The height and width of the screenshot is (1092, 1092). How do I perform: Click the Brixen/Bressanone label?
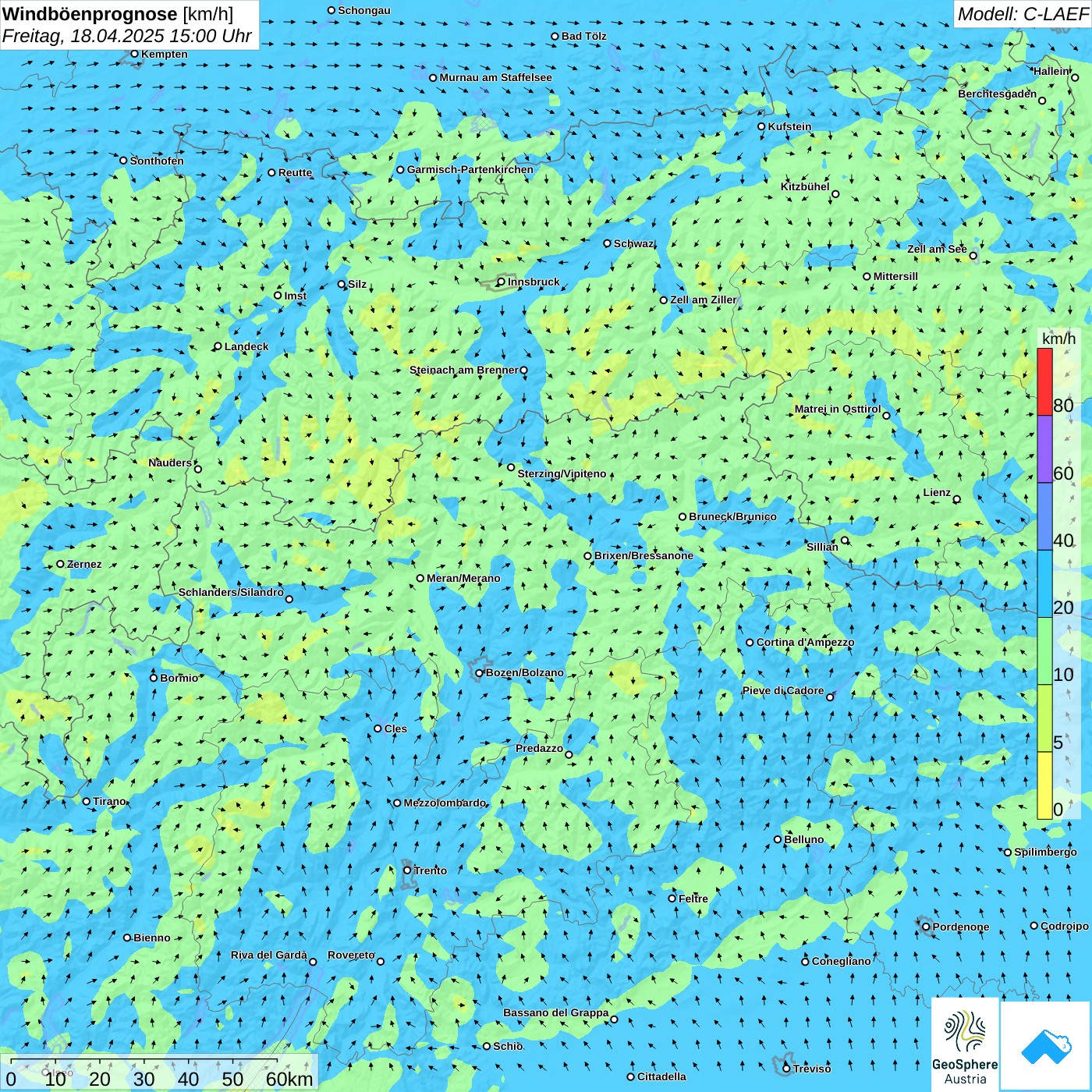coord(643,556)
